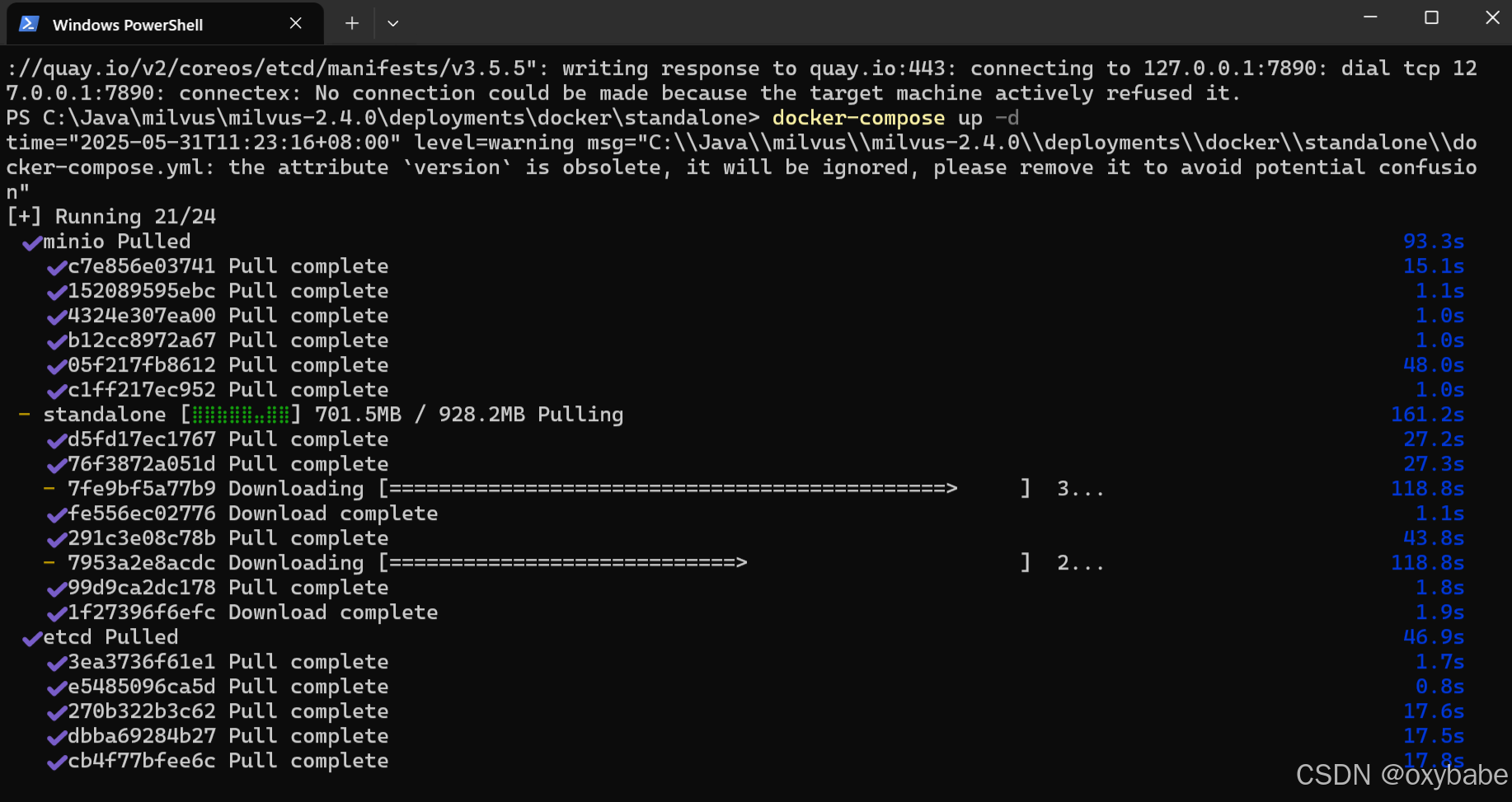Open a new terminal tab with plus button

pos(351,23)
